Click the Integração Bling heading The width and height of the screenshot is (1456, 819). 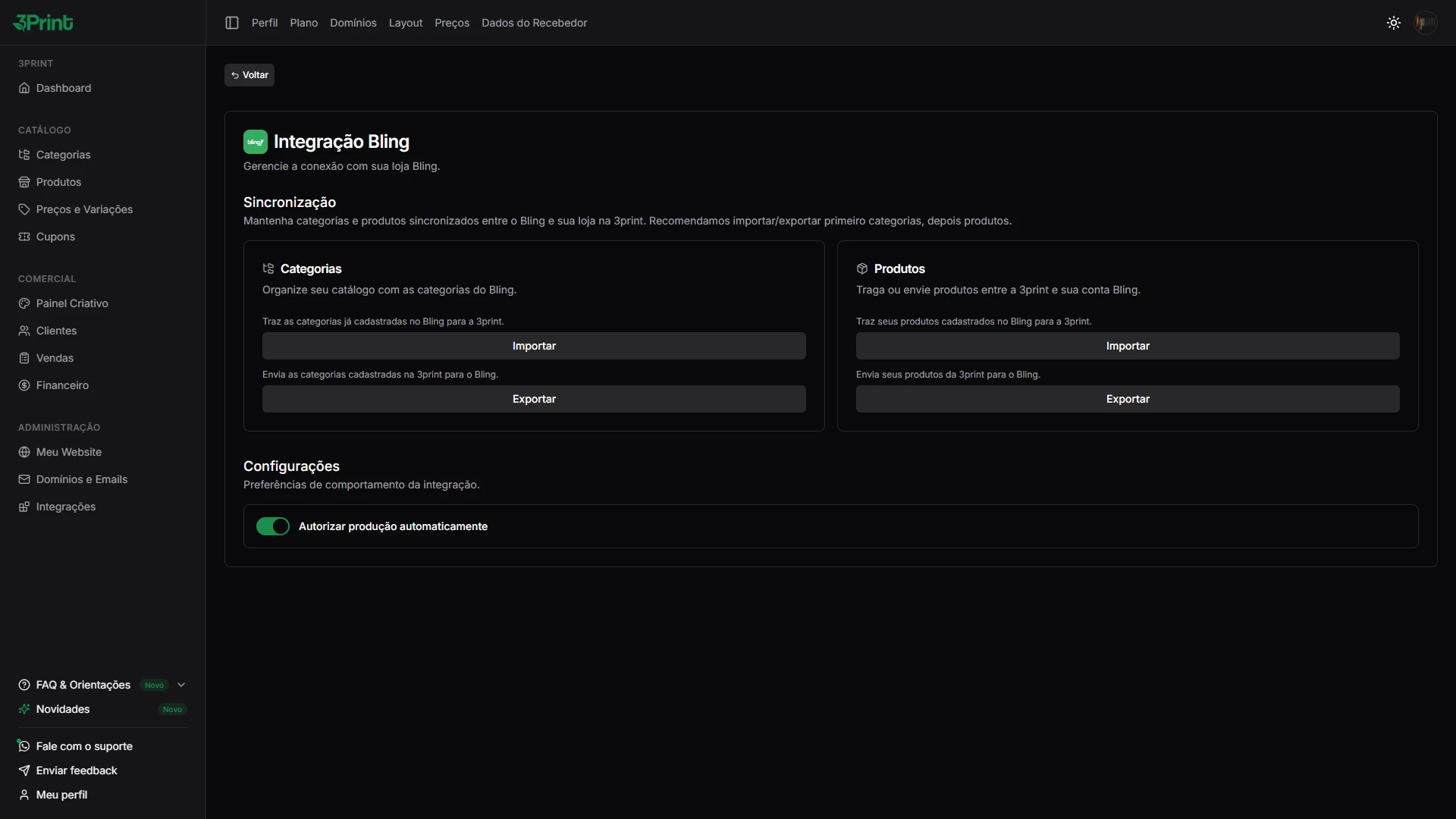[341, 142]
